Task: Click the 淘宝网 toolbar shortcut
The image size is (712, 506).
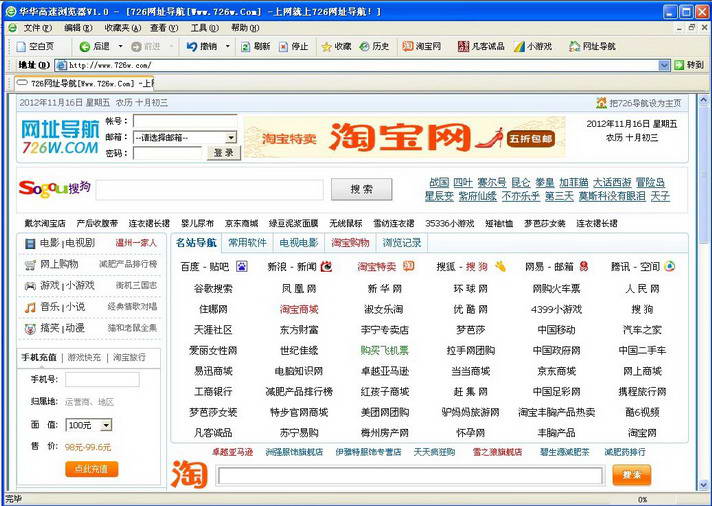Action: (422, 46)
